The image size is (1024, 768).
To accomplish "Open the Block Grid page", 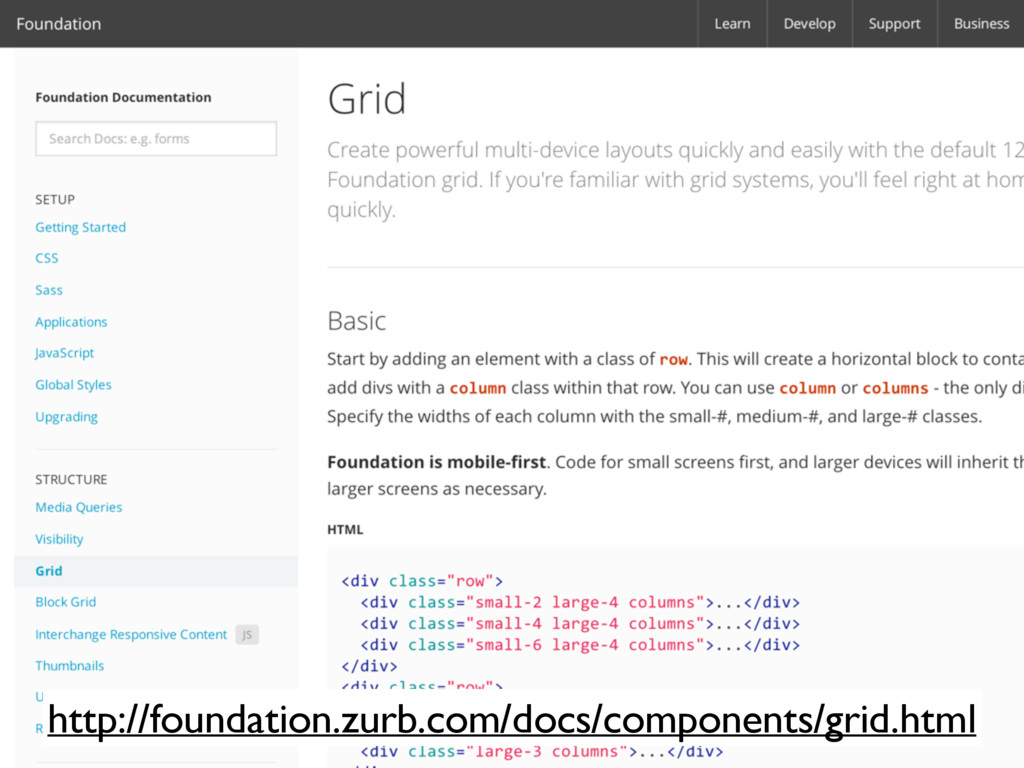I will [x=65, y=602].
